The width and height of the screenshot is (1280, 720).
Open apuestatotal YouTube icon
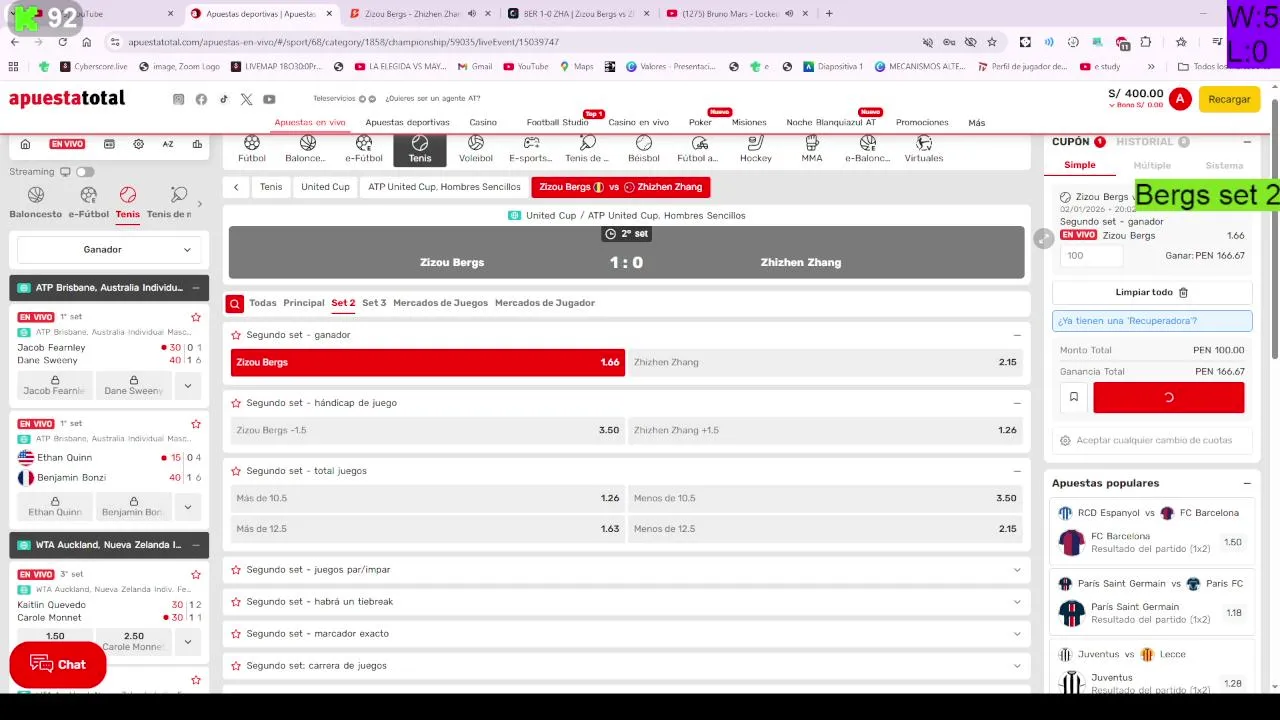269,99
